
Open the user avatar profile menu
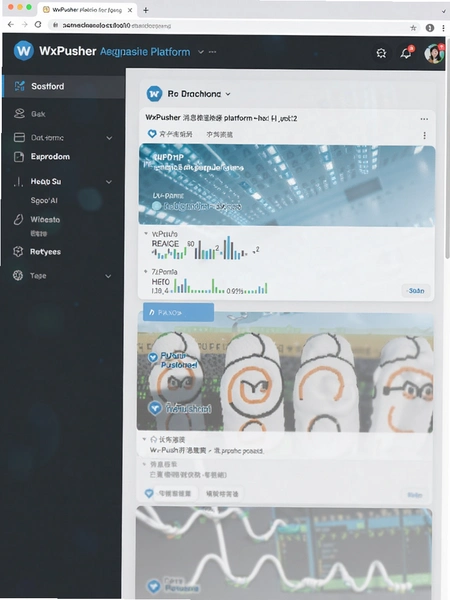pos(434,53)
